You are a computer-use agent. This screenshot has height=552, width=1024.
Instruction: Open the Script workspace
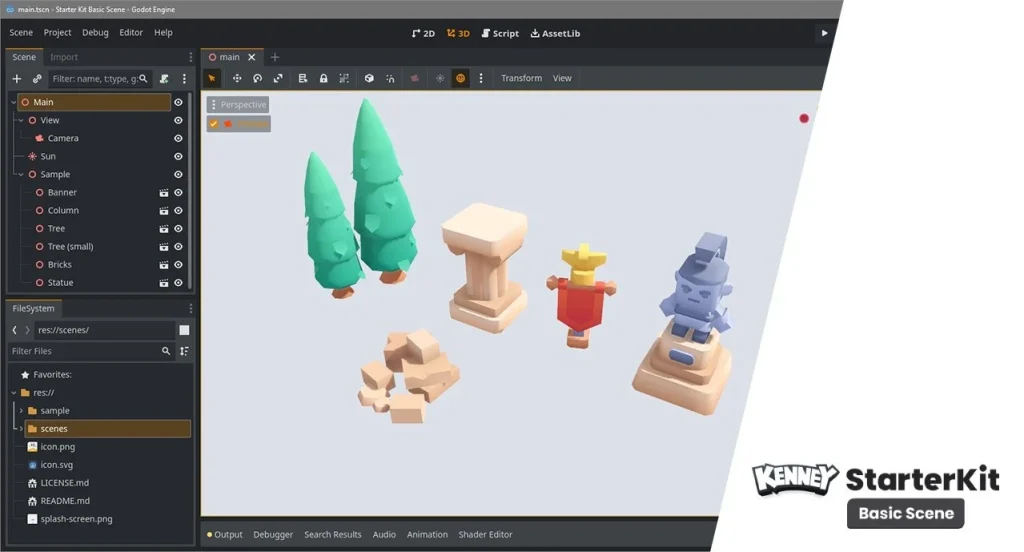pos(500,33)
